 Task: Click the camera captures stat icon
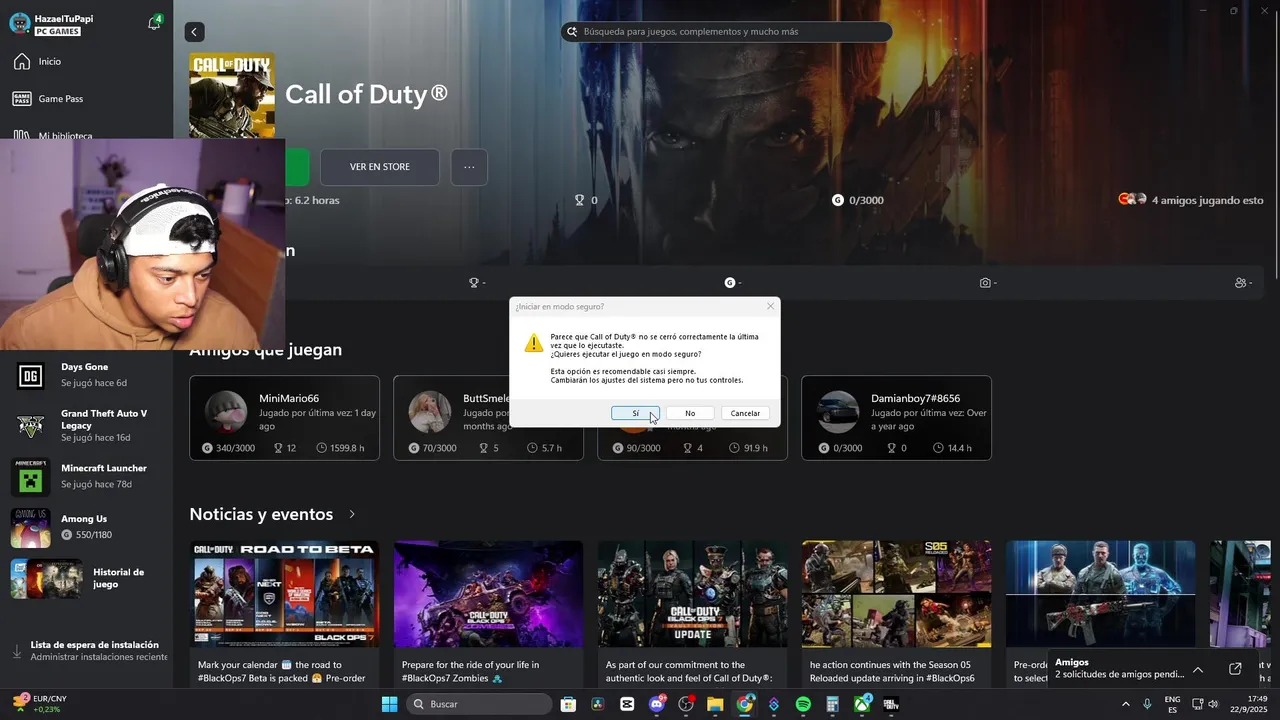tap(985, 283)
